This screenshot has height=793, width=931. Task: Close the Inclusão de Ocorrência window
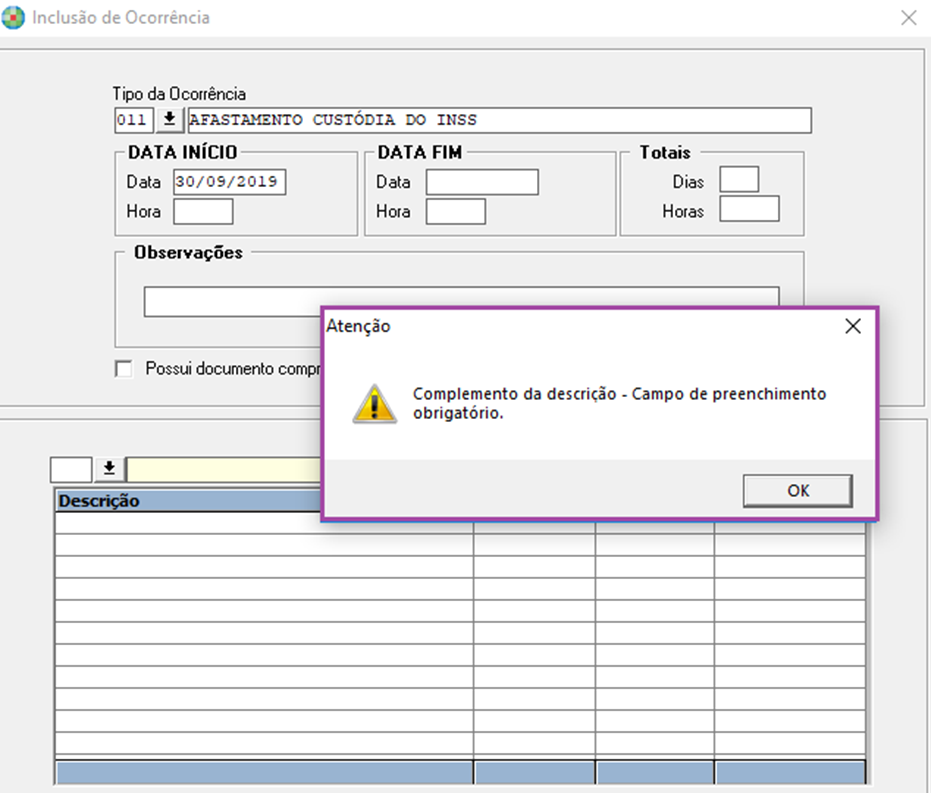pos(908,18)
